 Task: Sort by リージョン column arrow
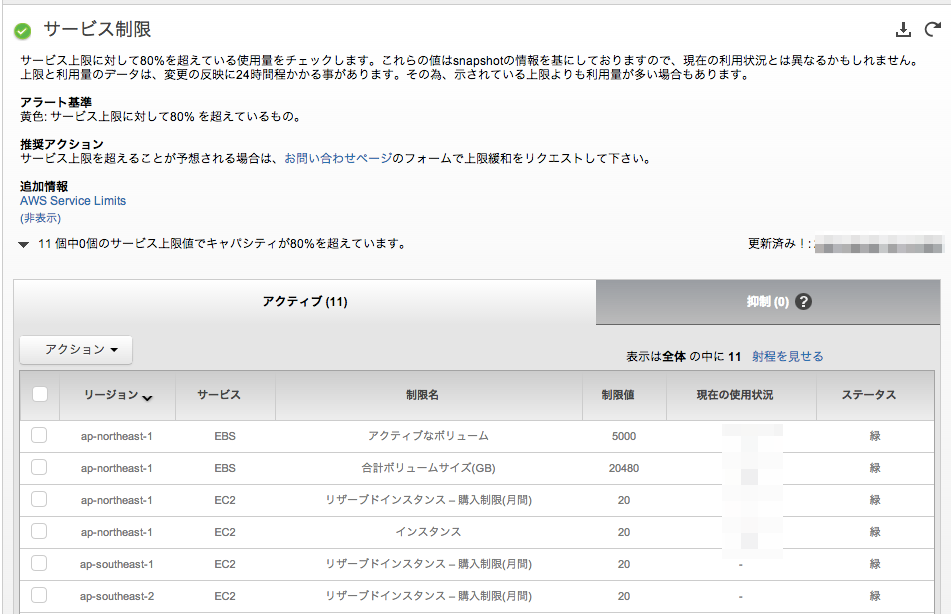[147, 398]
